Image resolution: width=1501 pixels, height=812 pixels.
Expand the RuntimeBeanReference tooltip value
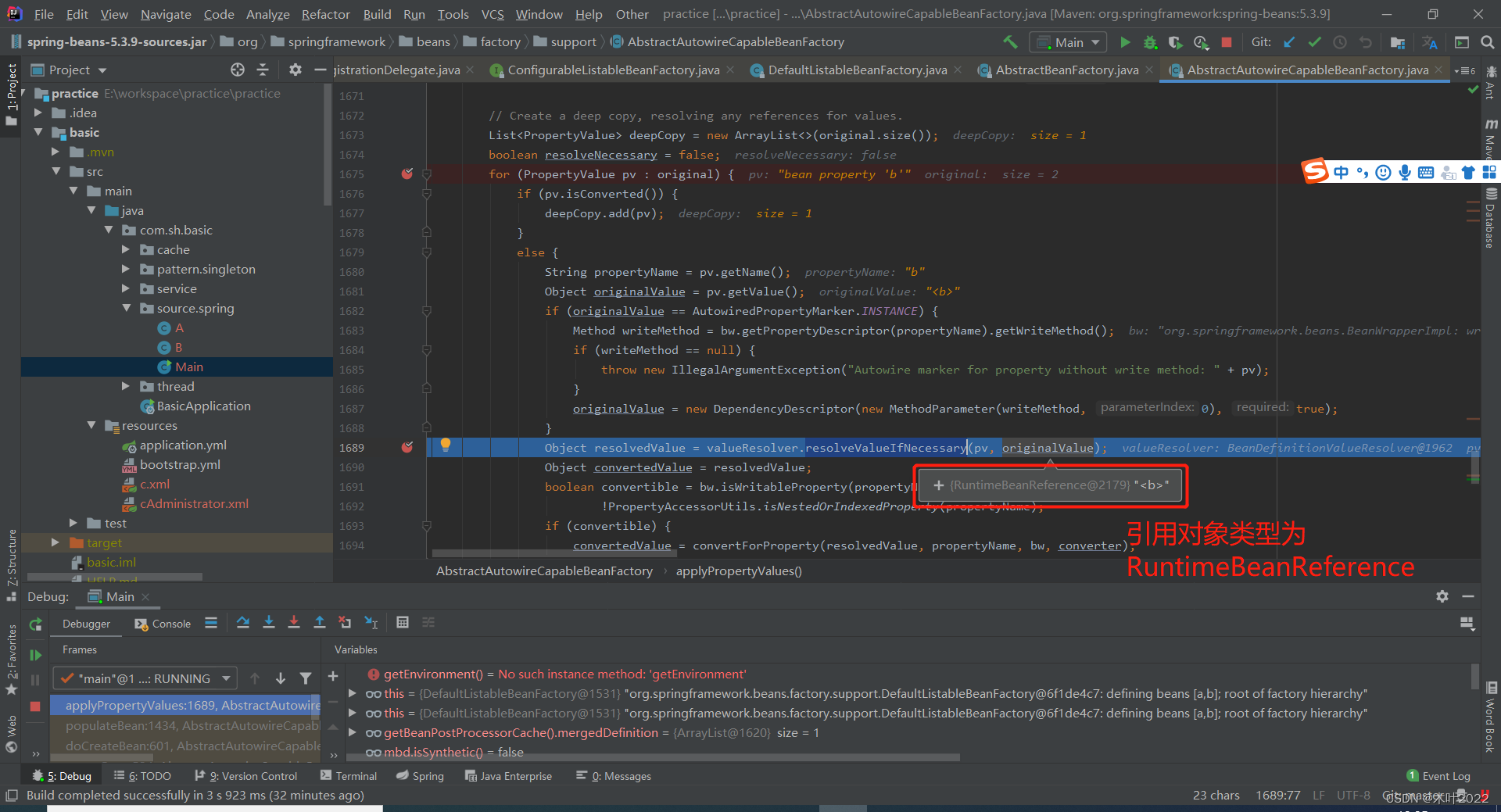939,485
